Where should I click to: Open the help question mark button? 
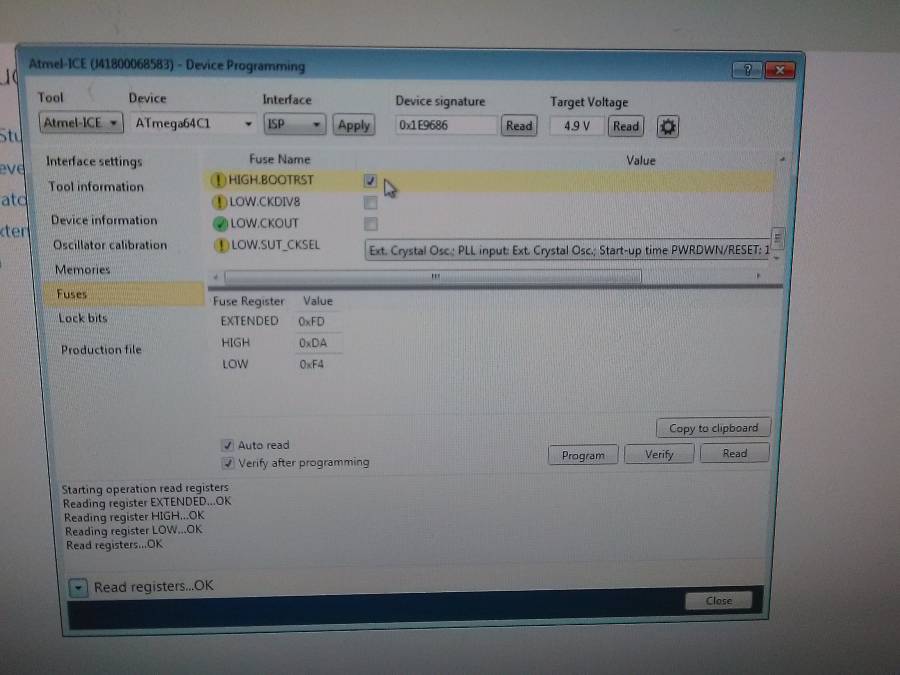click(x=747, y=70)
